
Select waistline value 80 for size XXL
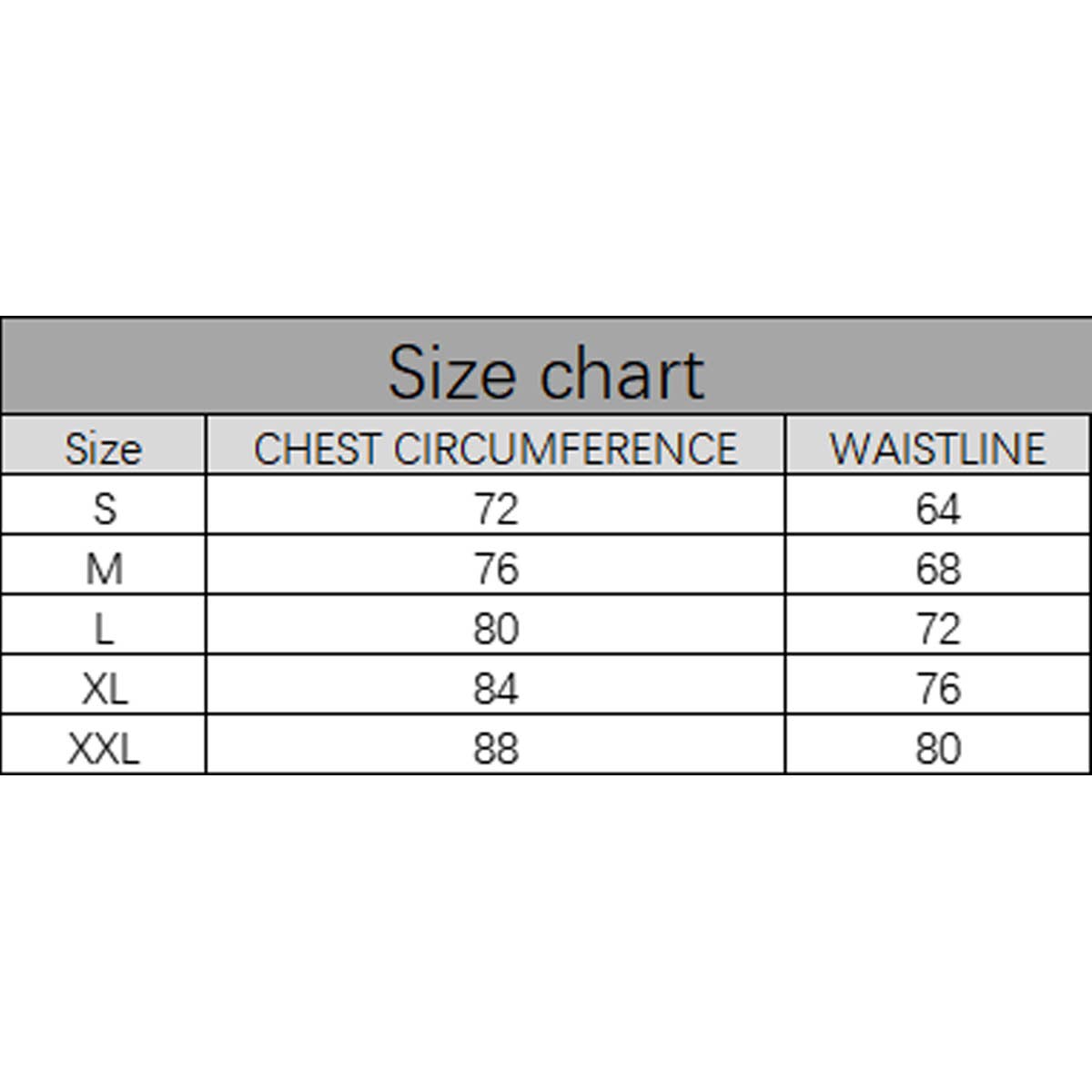pyautogui.click(x=938, y=749)
